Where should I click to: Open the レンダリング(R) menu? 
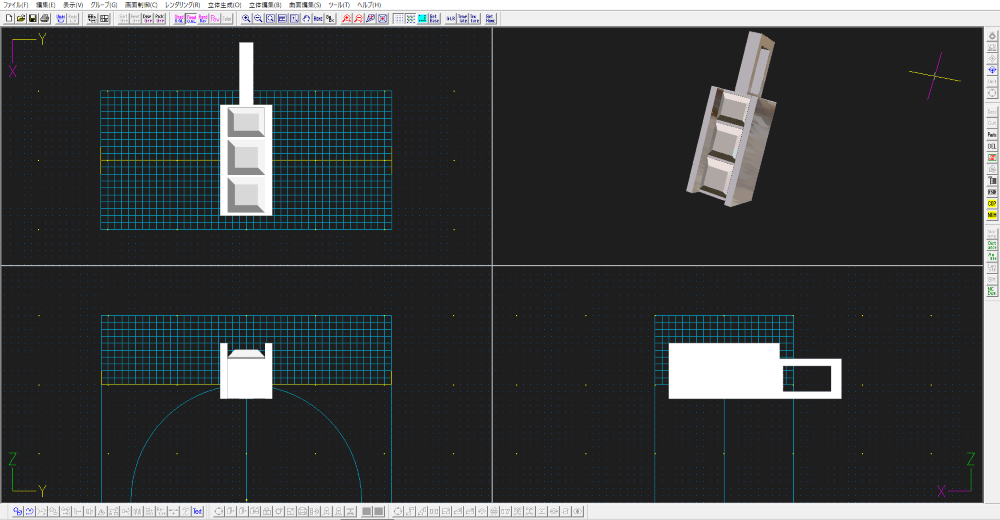click(x=182, y=5)
